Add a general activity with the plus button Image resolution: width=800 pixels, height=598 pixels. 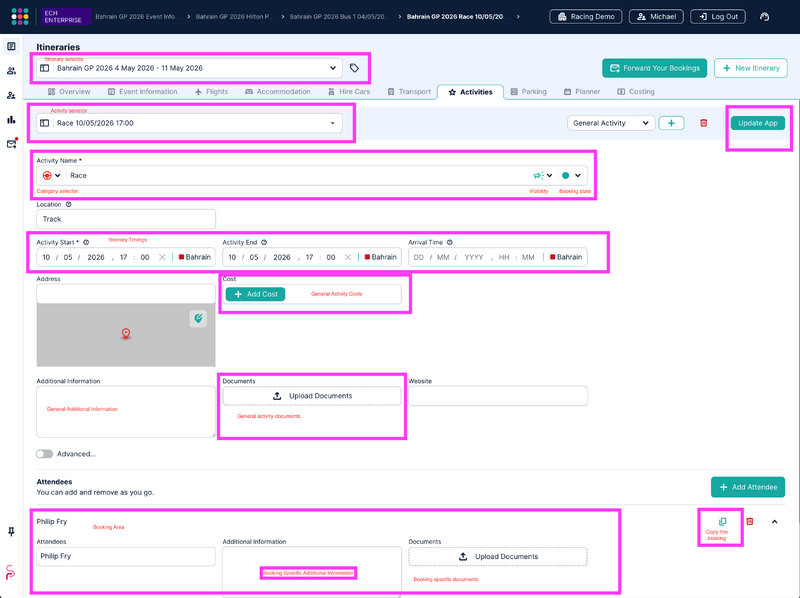671,123
